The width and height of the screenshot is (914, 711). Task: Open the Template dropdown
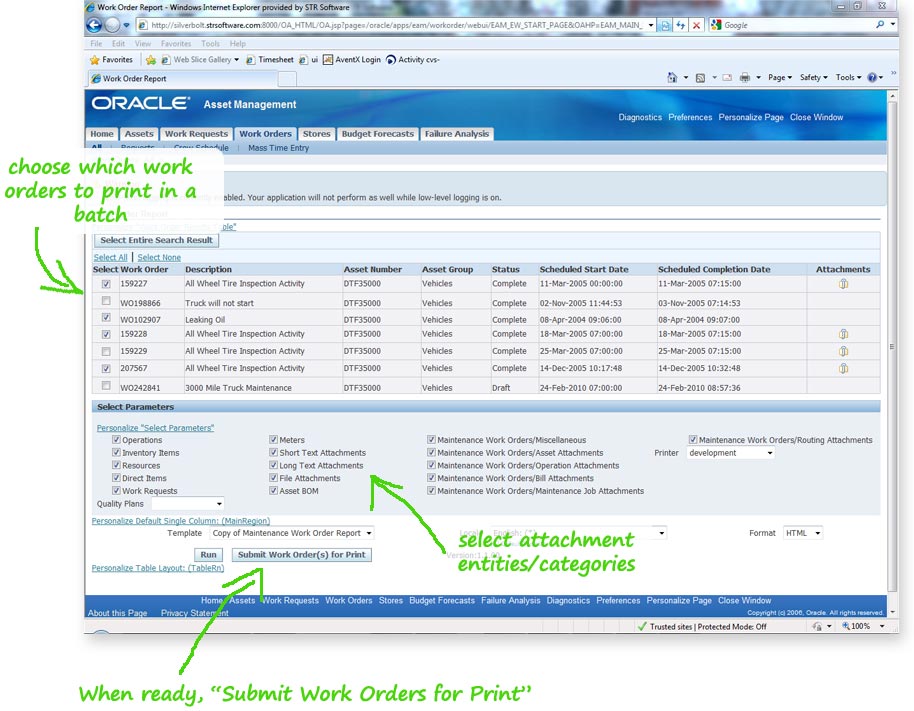pyautogui.click(x=292, y=533)
